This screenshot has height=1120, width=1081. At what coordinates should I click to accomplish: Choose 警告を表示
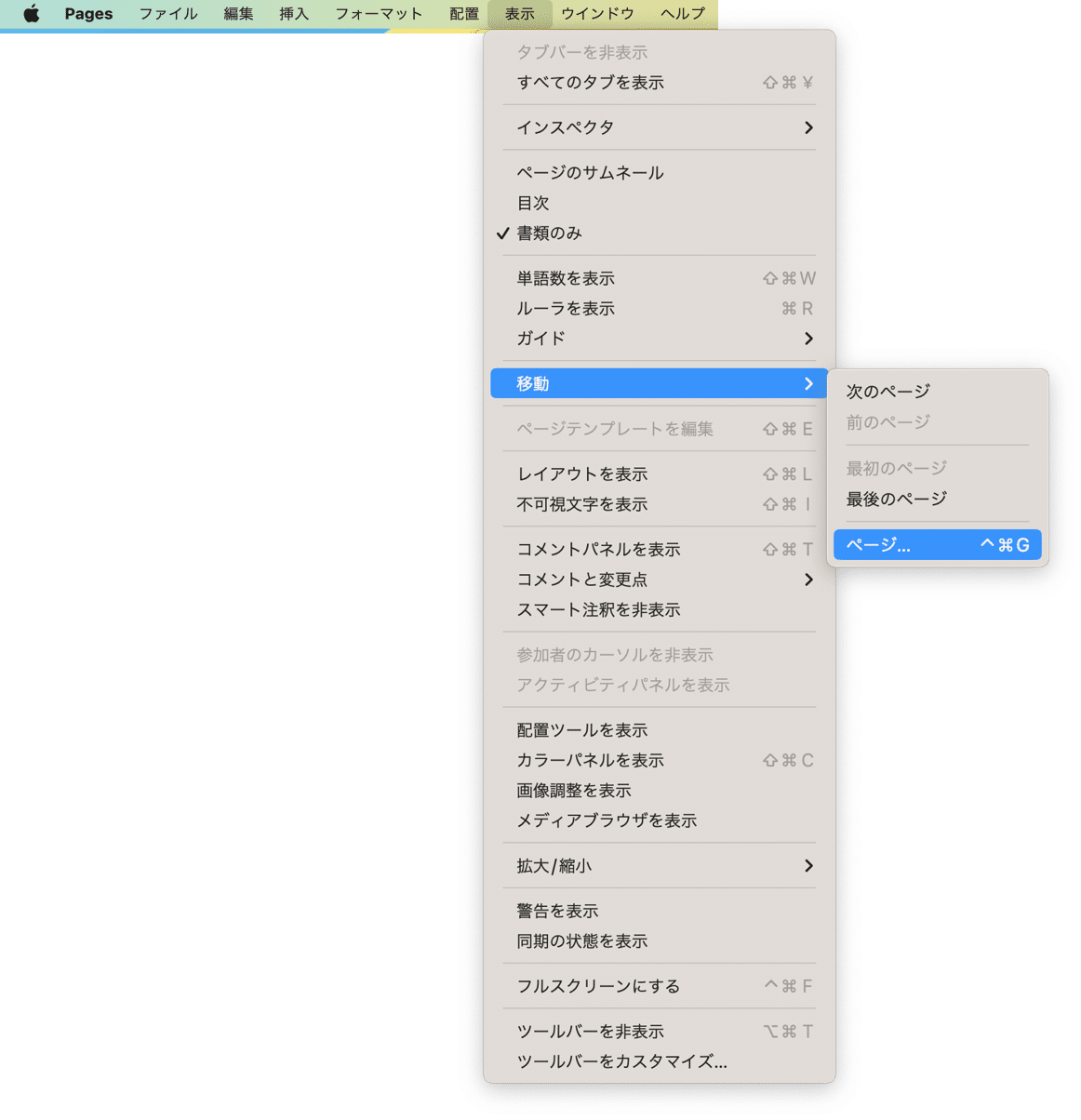click(660, 912)
